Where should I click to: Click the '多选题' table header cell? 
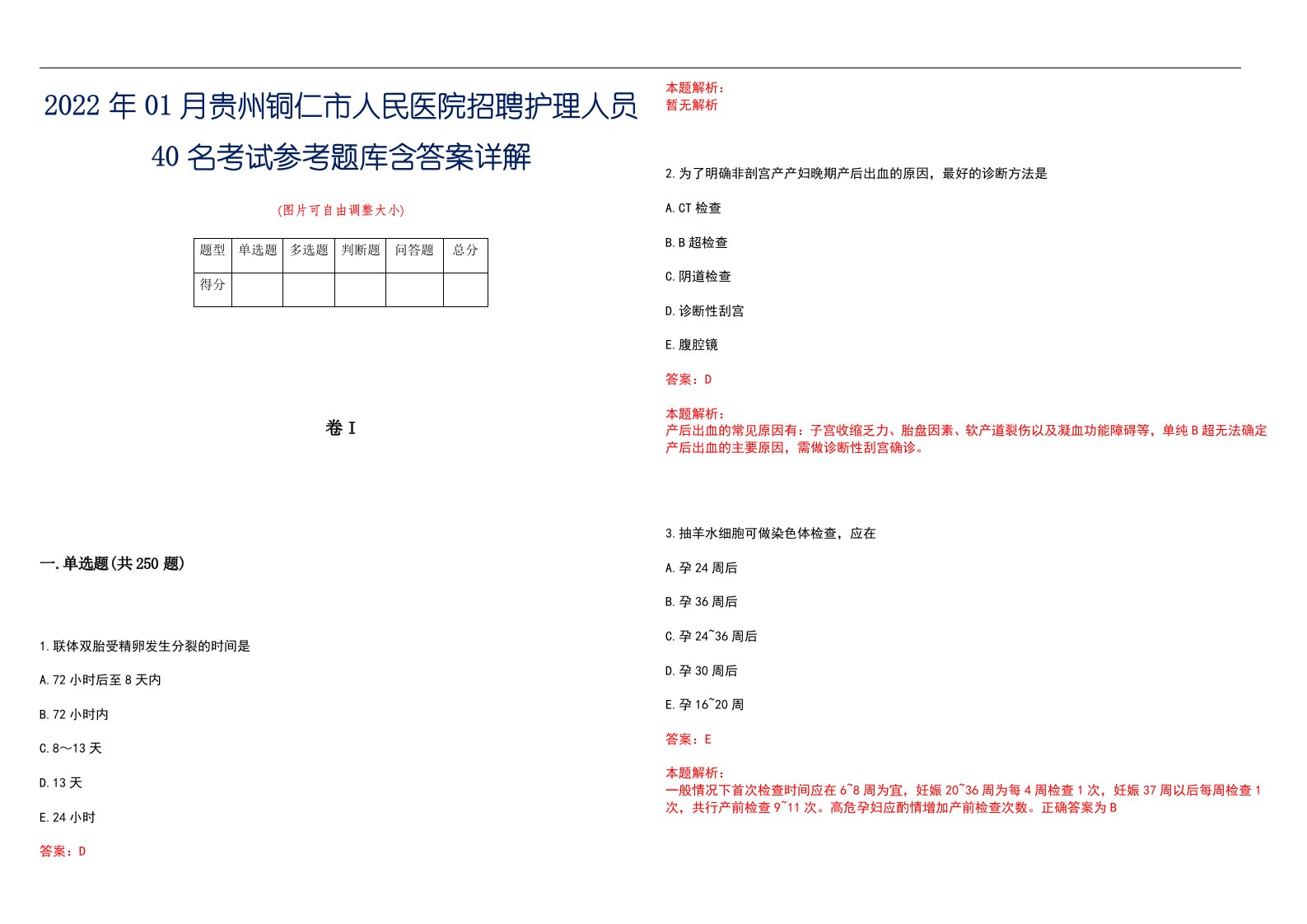(309, 255)
